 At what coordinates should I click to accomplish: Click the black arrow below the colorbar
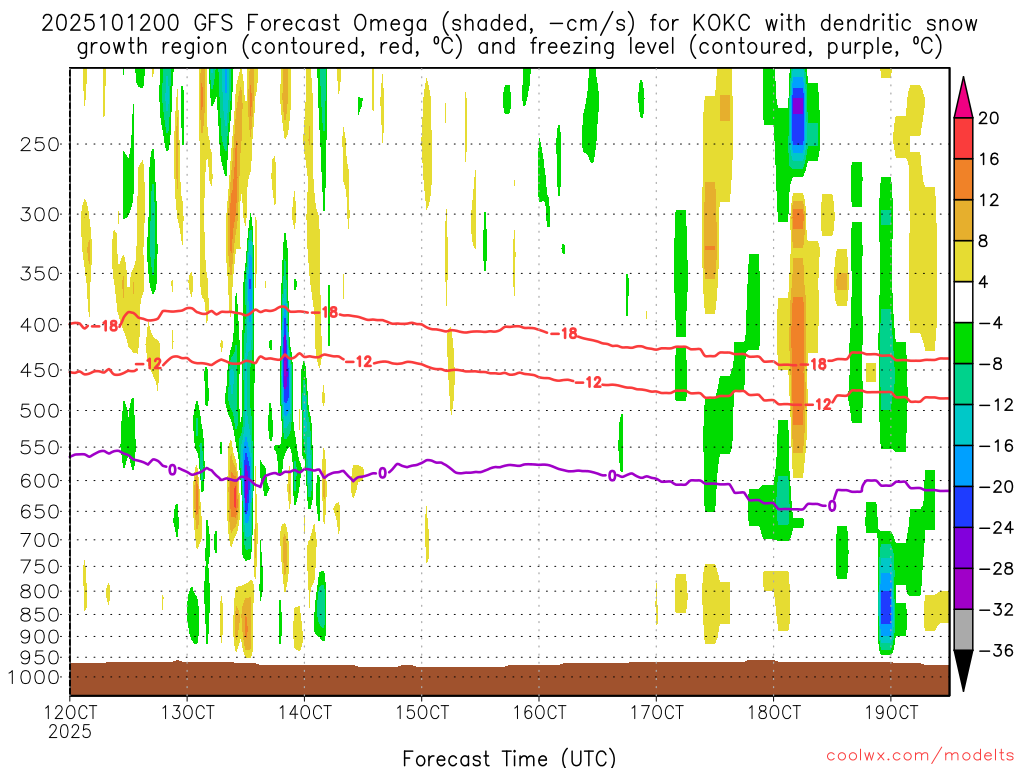tap(965, 671)
